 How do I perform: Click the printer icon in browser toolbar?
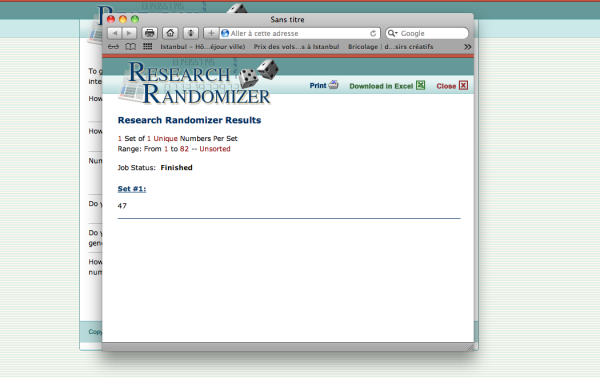(x=150, y=33)
